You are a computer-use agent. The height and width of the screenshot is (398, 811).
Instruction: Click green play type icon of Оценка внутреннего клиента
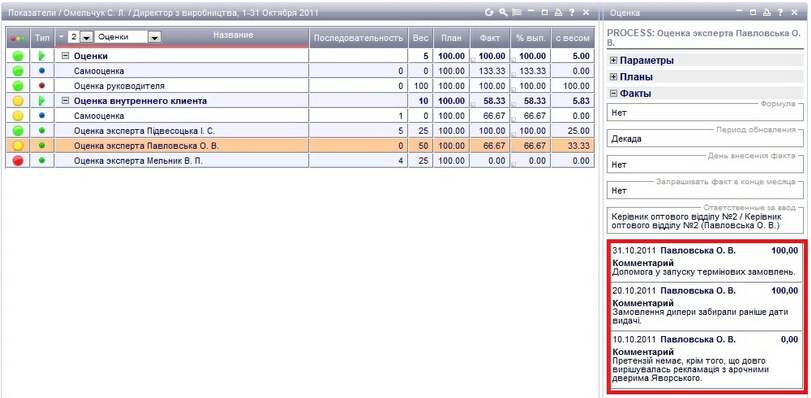coord(42,101)
